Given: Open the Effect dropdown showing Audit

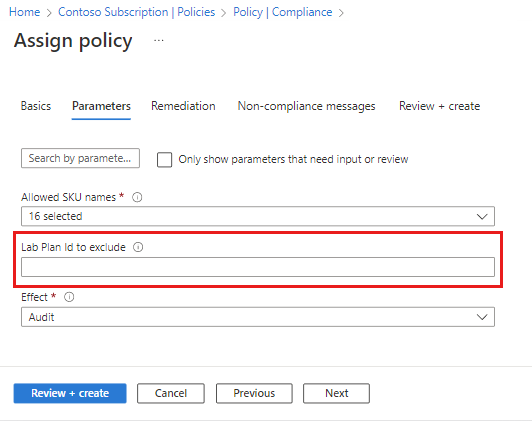Looking at the screenshot, I should pyautogui.click(x=258, y=317).
